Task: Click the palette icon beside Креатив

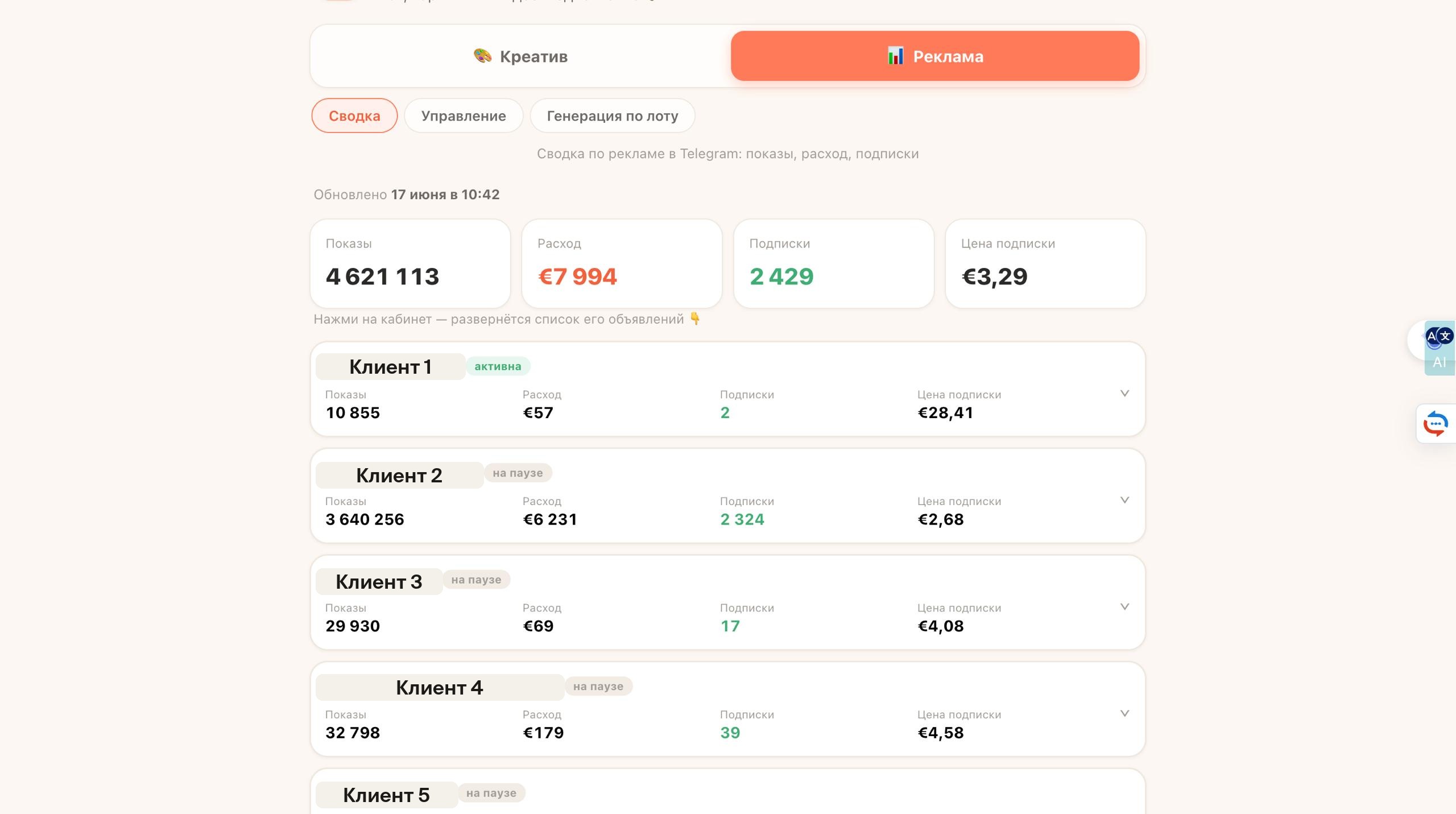Action: pyautogui.click(x=482, y=56)
